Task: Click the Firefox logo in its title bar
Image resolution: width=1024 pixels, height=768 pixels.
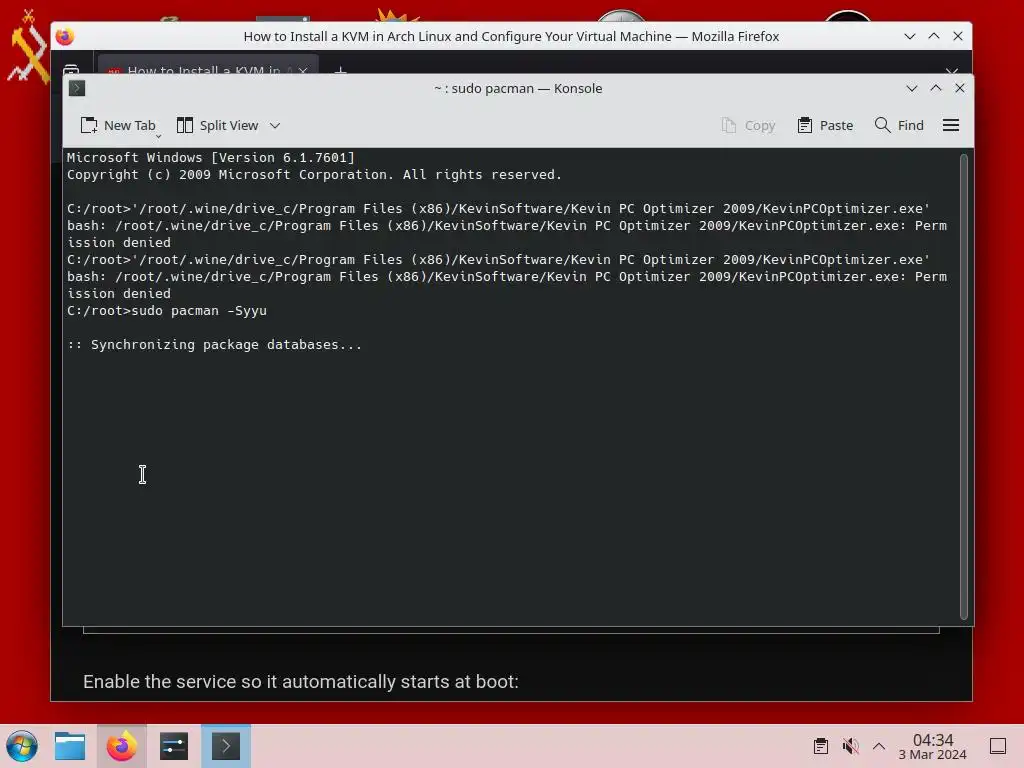Action: [65, 37]
